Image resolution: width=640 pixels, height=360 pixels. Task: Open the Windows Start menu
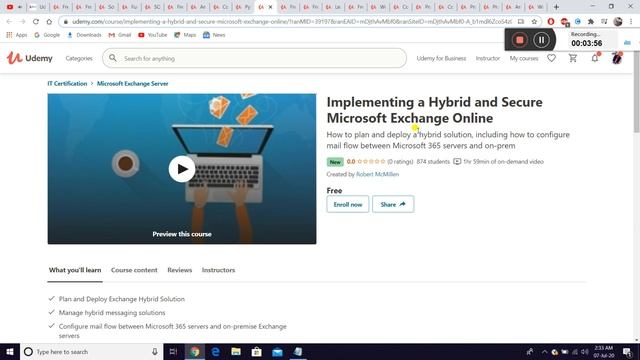[10, 351]
